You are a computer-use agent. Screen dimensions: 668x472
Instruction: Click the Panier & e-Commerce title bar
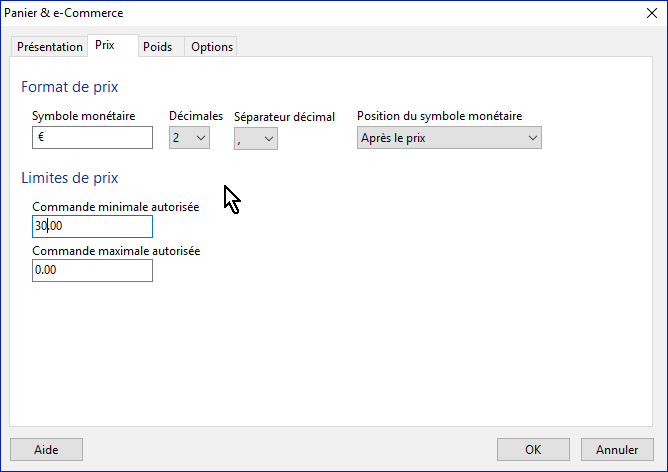300,13
